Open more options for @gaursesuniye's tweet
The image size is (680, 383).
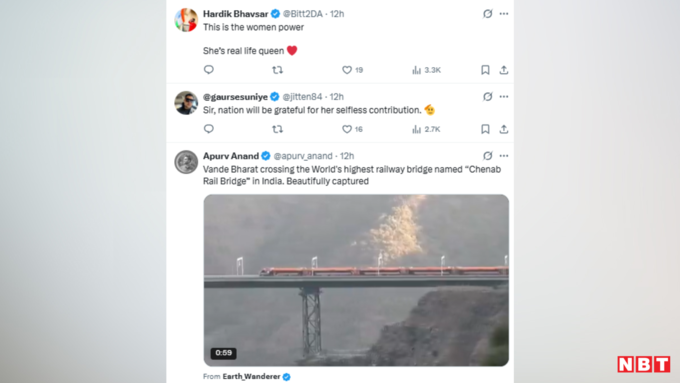503,97
